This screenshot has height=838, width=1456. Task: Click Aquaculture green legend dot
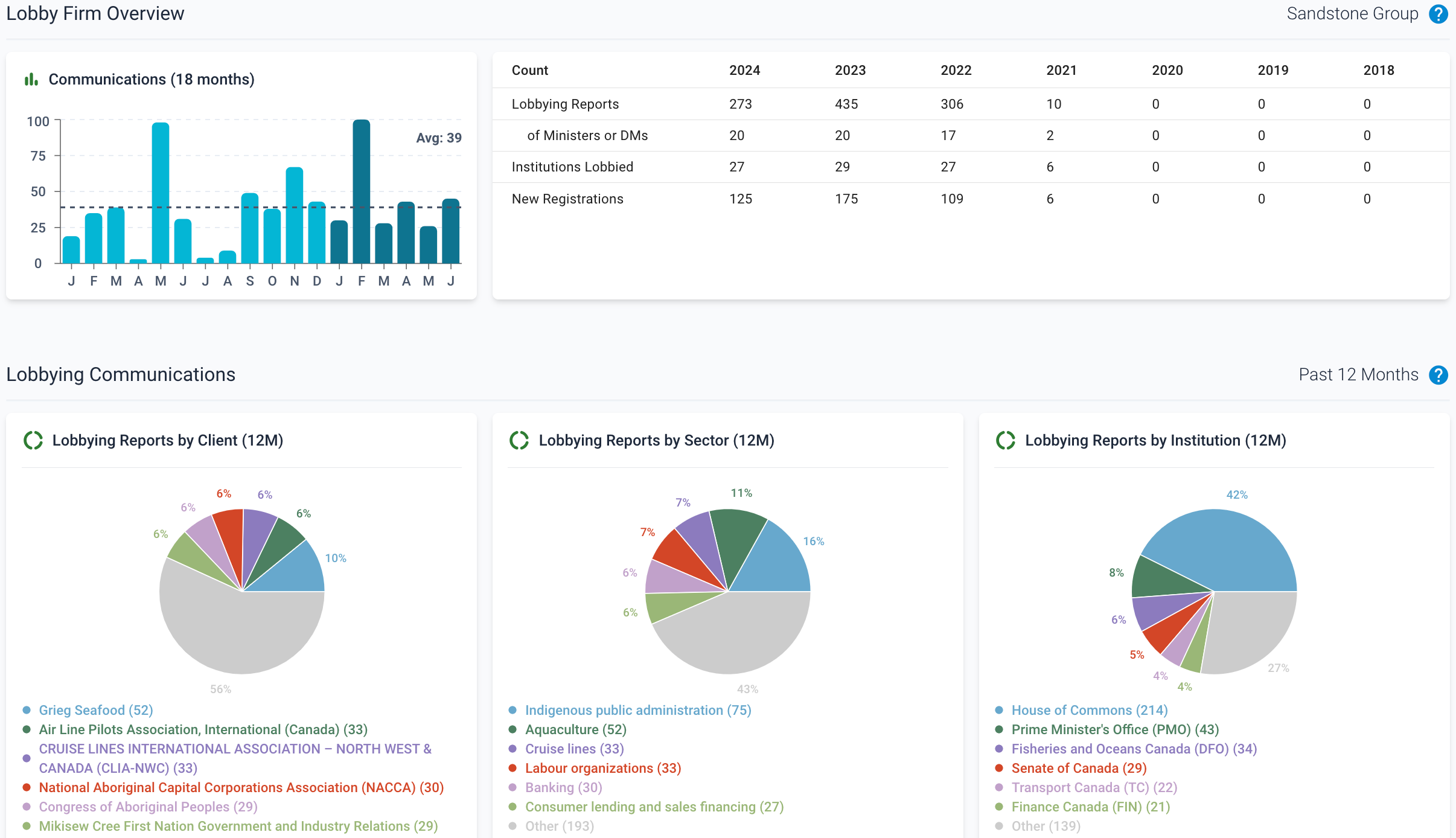(512, 729)
